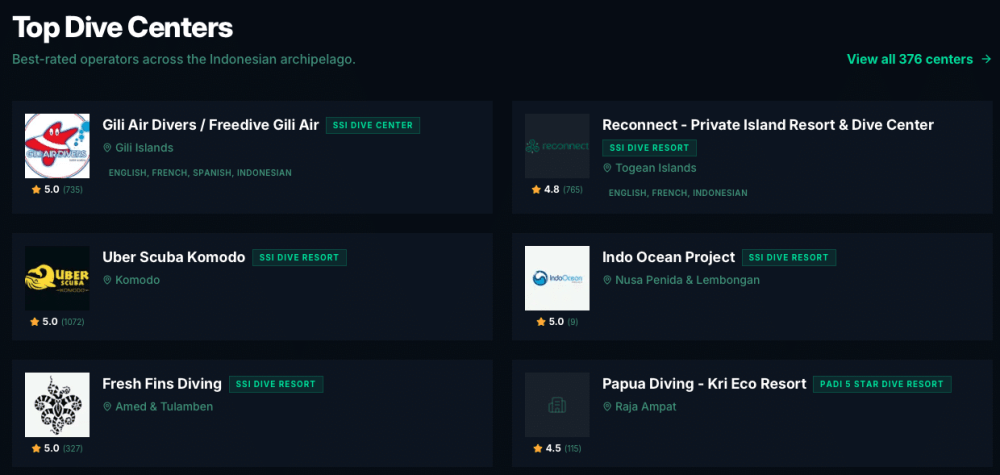This screenshot has height=475, width=1000.
Task: Open View all 376 centers link
Action: coord(919,59)
